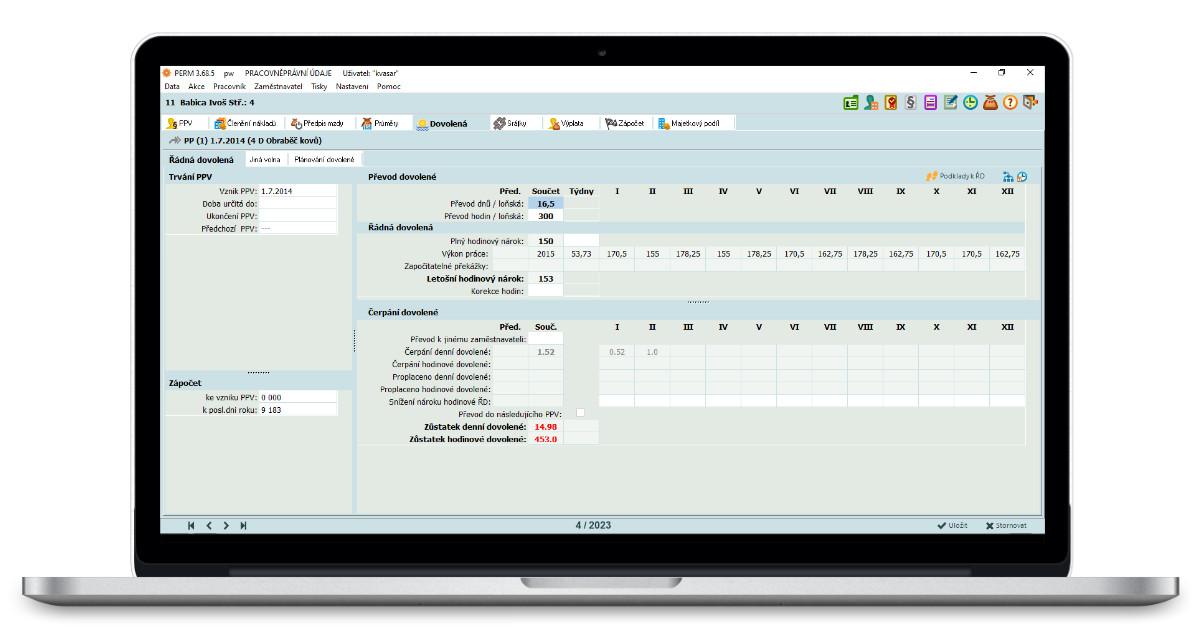Click the Podklady k ŘD link
Screen dimensions: 1200x643
[955, 176]
